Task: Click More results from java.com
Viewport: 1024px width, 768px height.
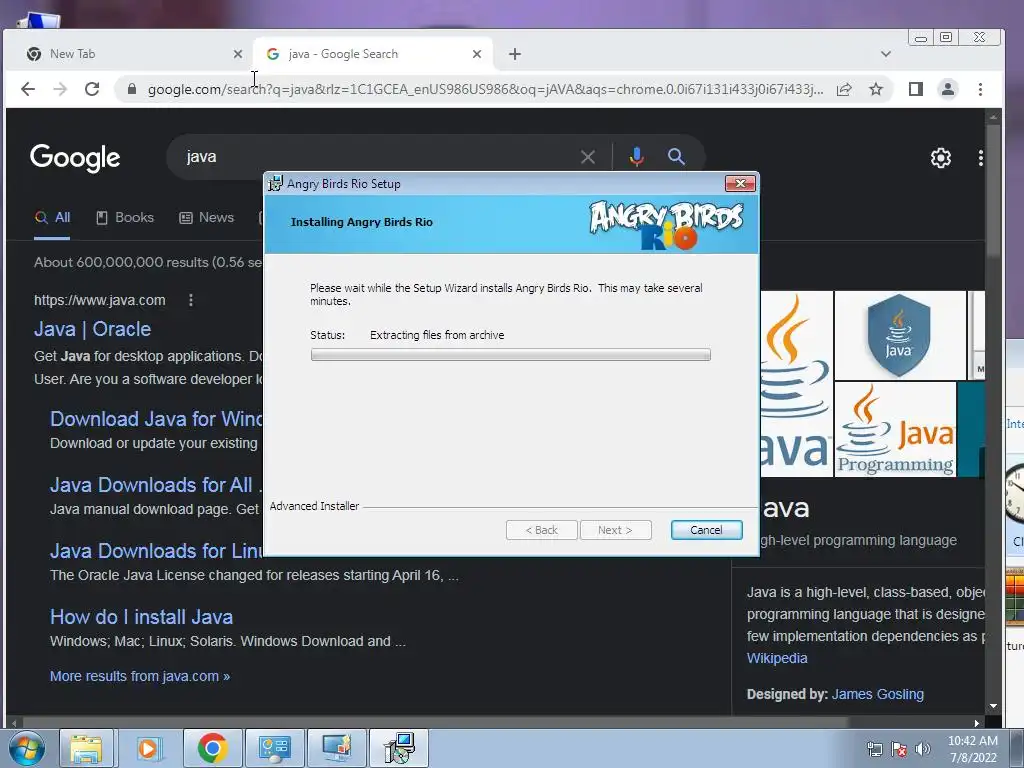Action: point(140,676)
